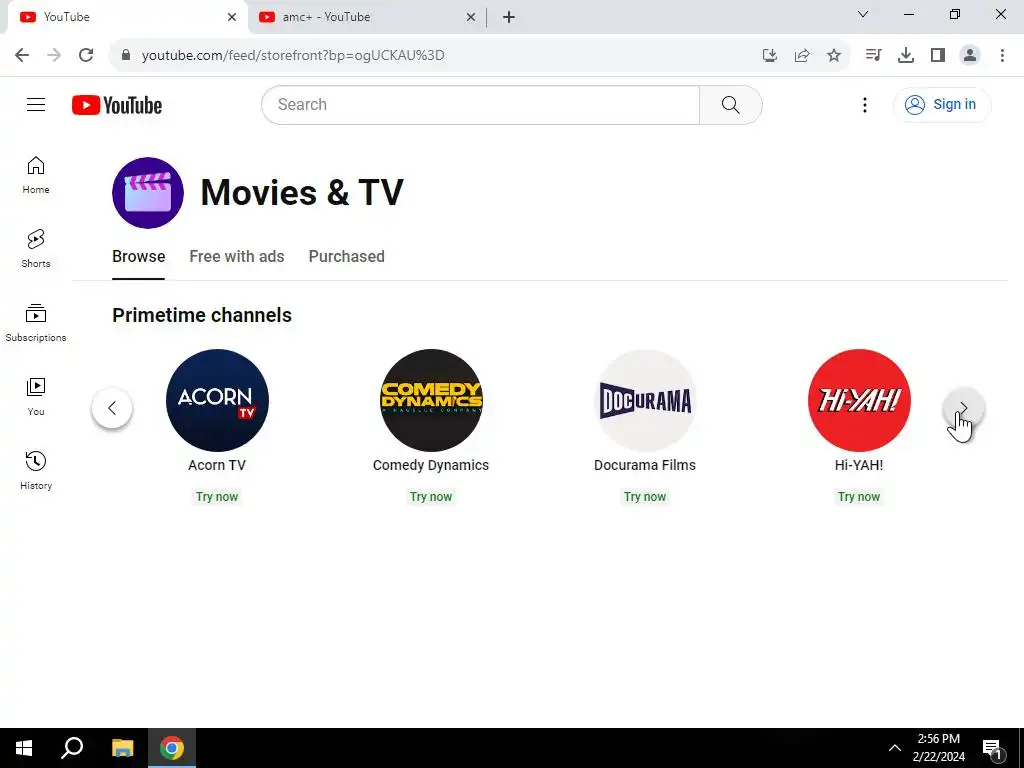
Task: Click the Primetime channels heading
Action: [x=202, y=315]
